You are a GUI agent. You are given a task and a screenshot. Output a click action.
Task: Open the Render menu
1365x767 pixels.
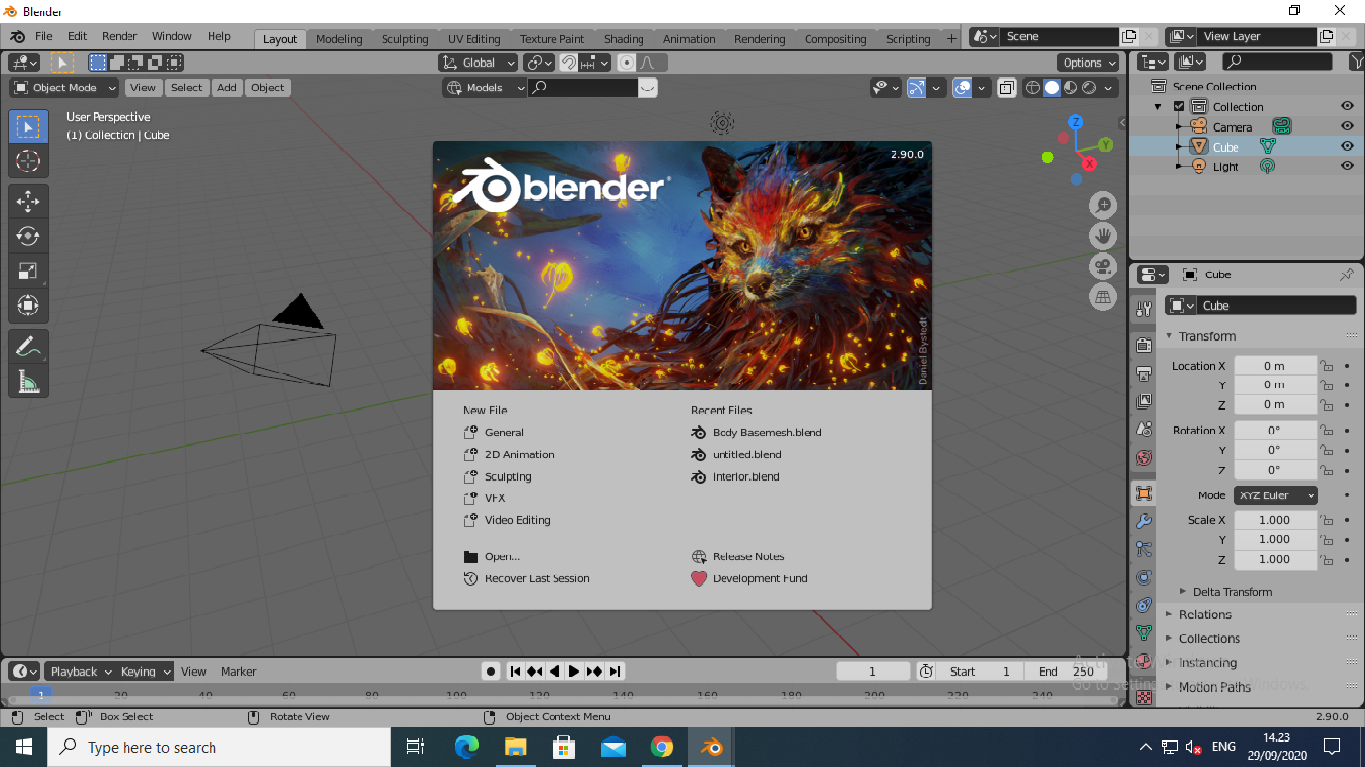(x=119, y=36)
